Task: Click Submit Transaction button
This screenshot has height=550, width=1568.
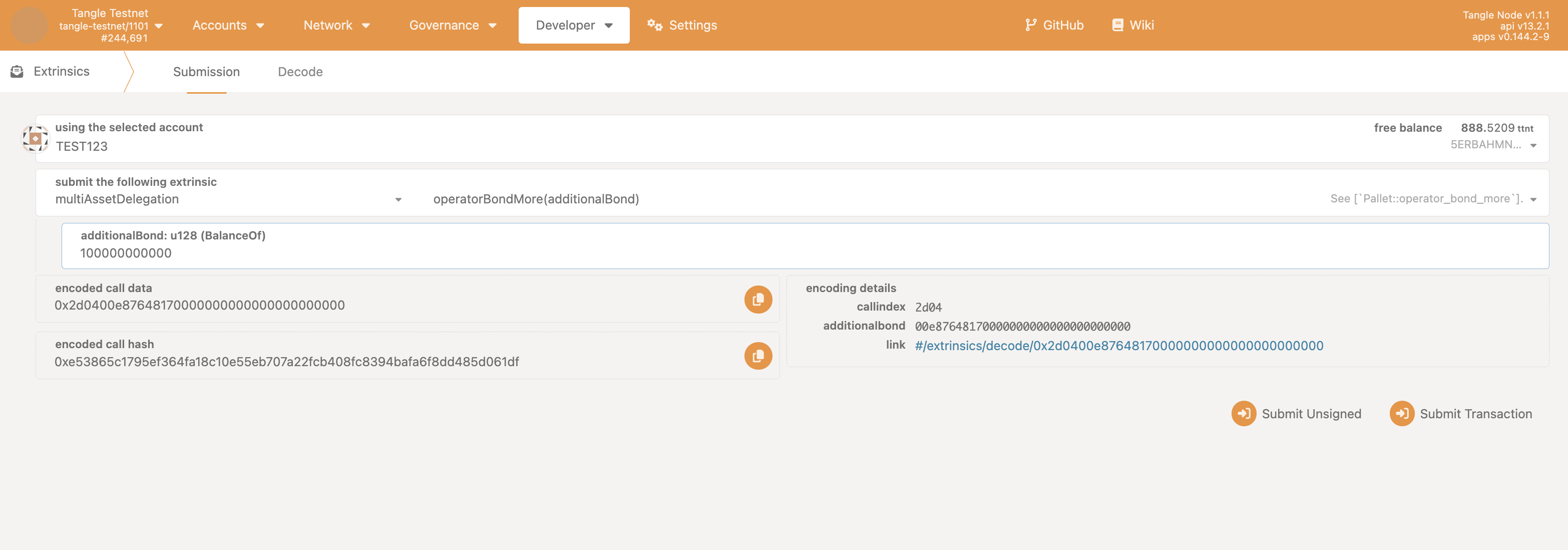Action: (x=1461, y=414)
